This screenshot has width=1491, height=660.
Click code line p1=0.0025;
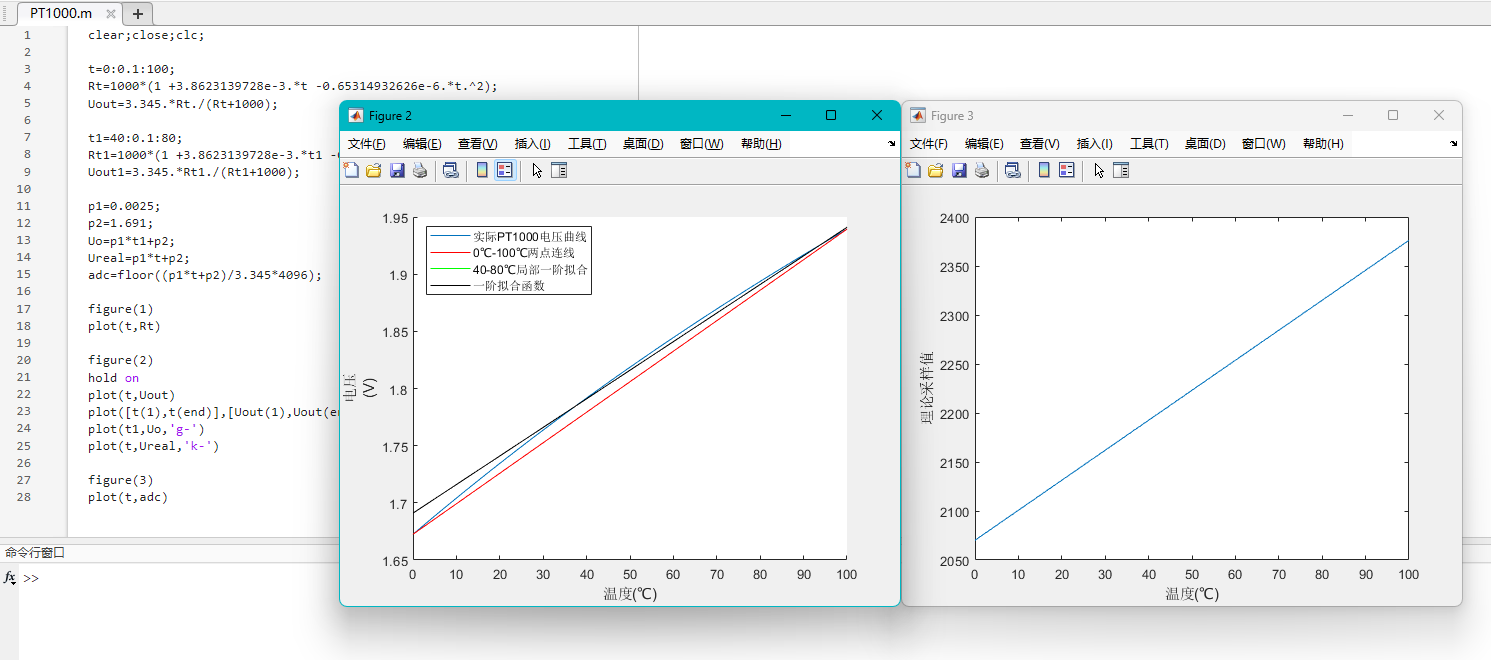pyautogui.click(x=124, y=206)
